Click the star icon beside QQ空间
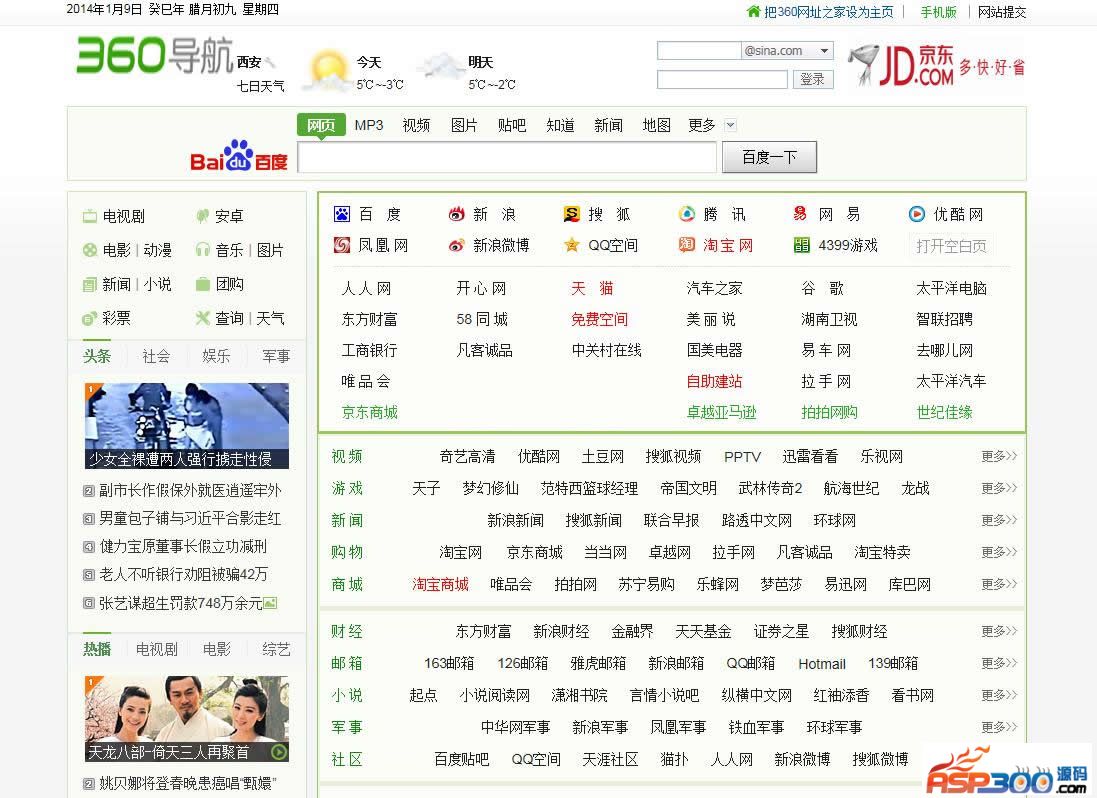The width and height of the screenshot is (1097, 798). 572,245
